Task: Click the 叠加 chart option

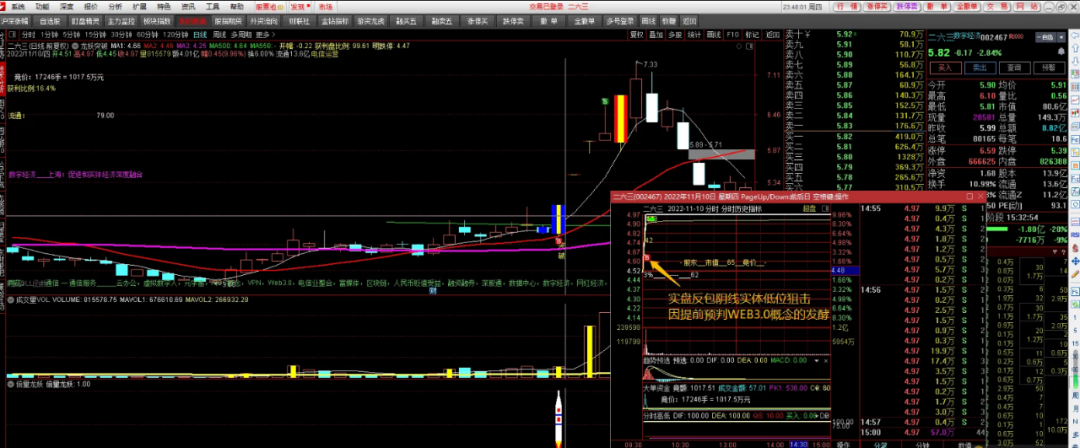Action: point(656,35)
